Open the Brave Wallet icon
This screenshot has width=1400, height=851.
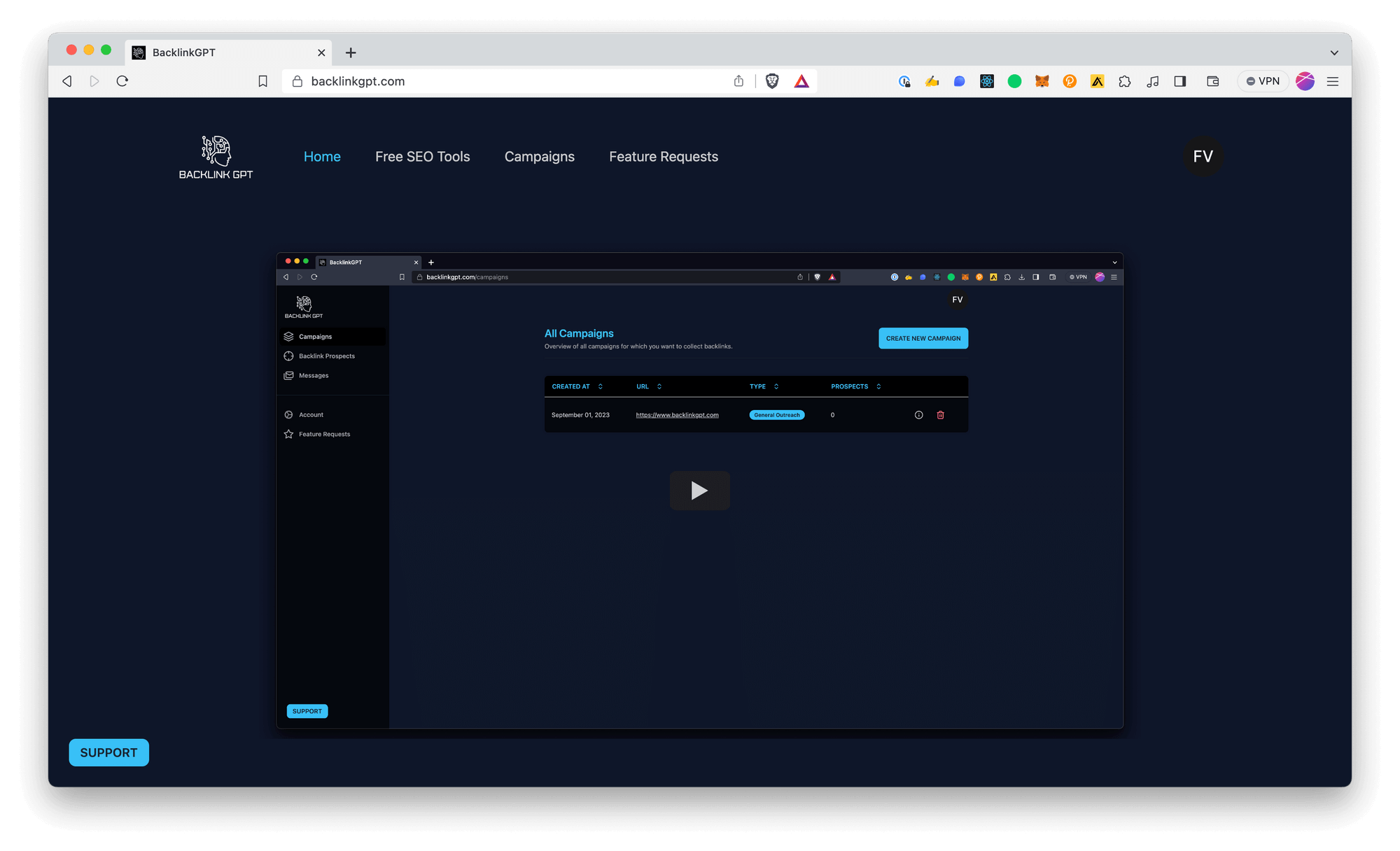click(1213, 81)
